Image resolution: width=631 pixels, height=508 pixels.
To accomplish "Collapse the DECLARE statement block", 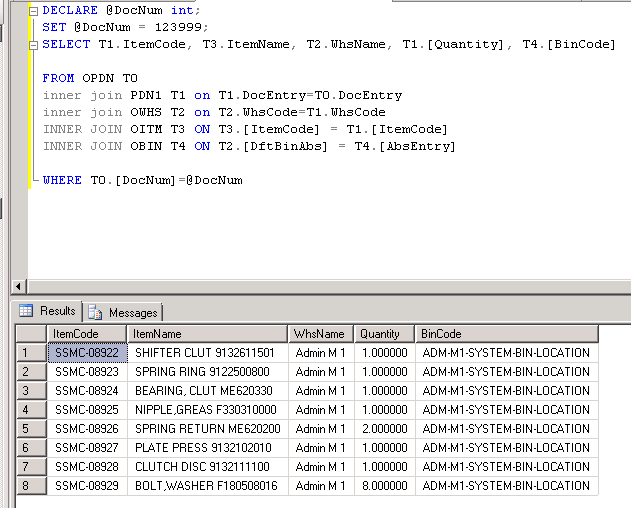I will (x=34, y=11).
